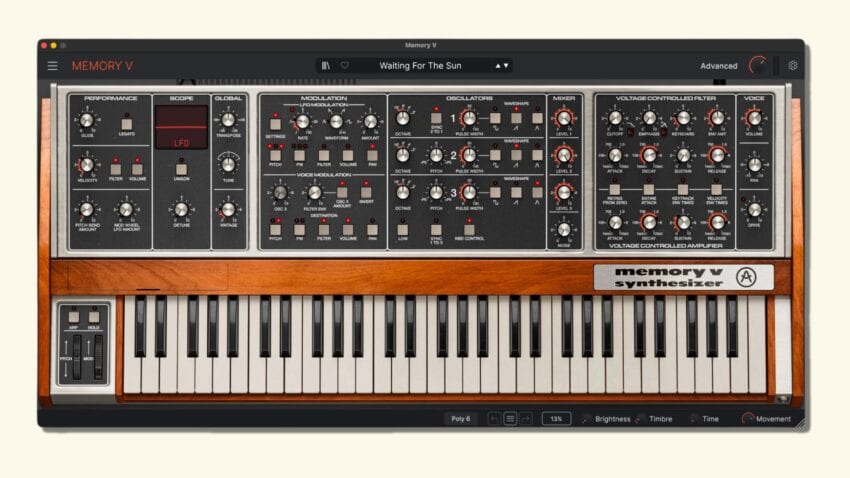Click the mixer Noise knob
The image size is (850, 478).
pos(564,229)
